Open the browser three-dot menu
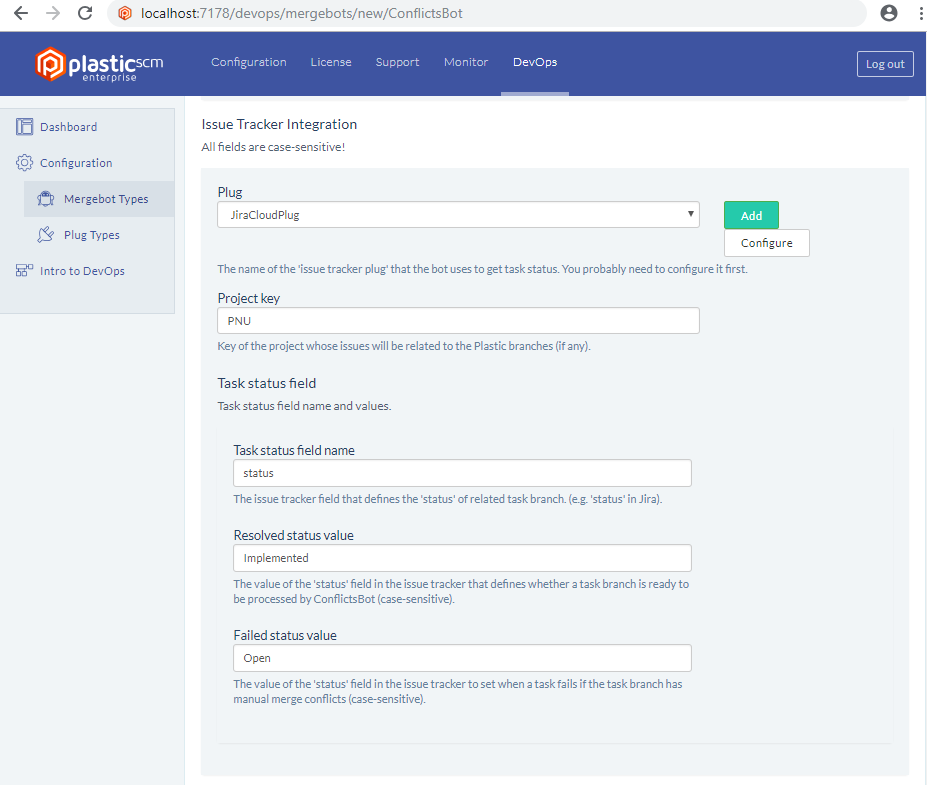Image resolution: width=927 pixels, height=785 pixels. point(920,13)
